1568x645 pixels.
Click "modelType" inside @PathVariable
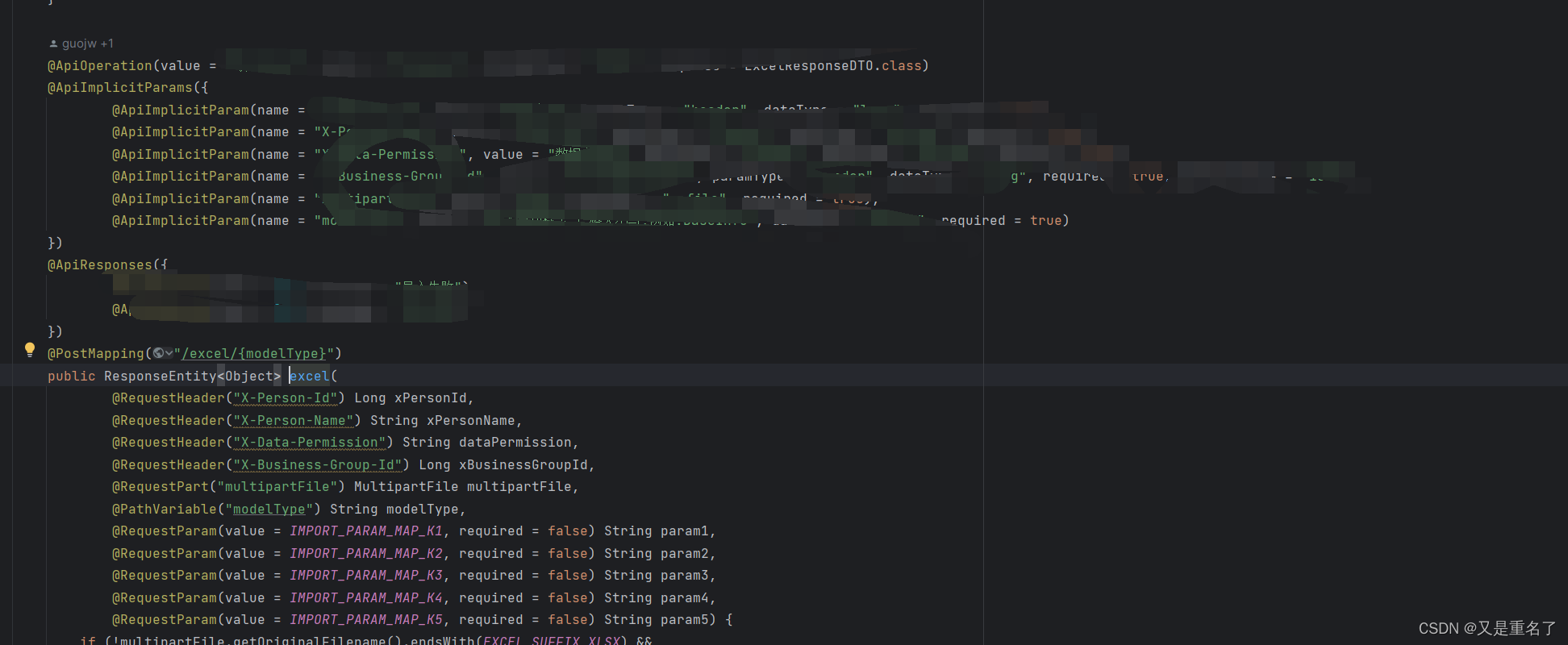tap(269, 510)
